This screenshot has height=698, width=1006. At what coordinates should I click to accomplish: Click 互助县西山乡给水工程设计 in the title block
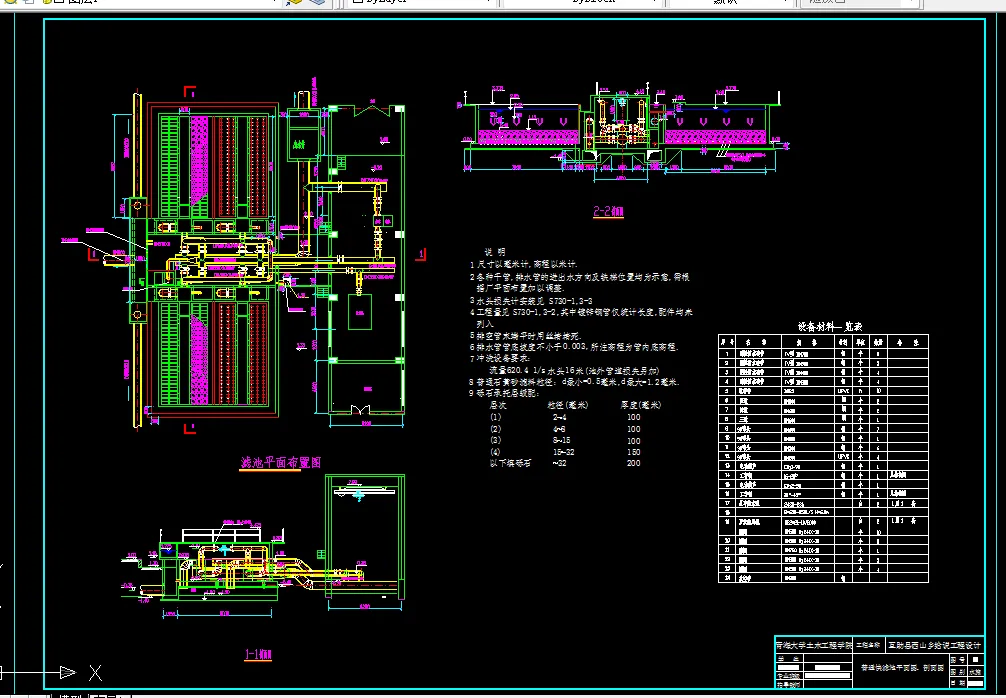[935, 645]
